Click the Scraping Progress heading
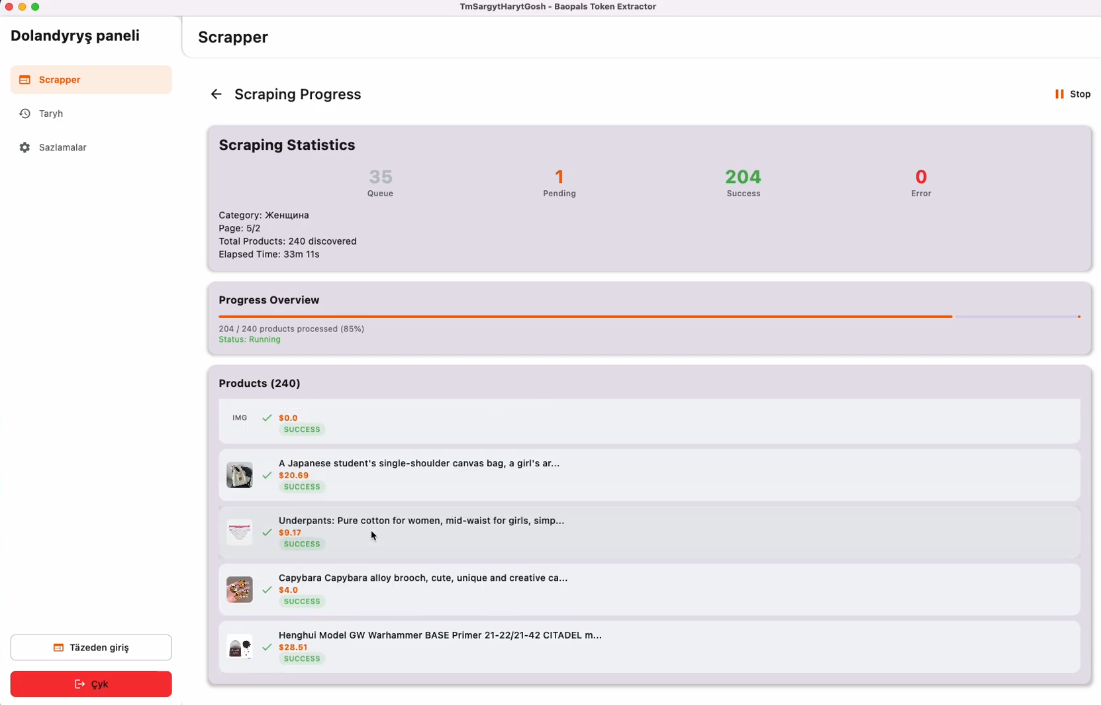Viewport: 1101px width, 705px height. click(x=298, y=94)
